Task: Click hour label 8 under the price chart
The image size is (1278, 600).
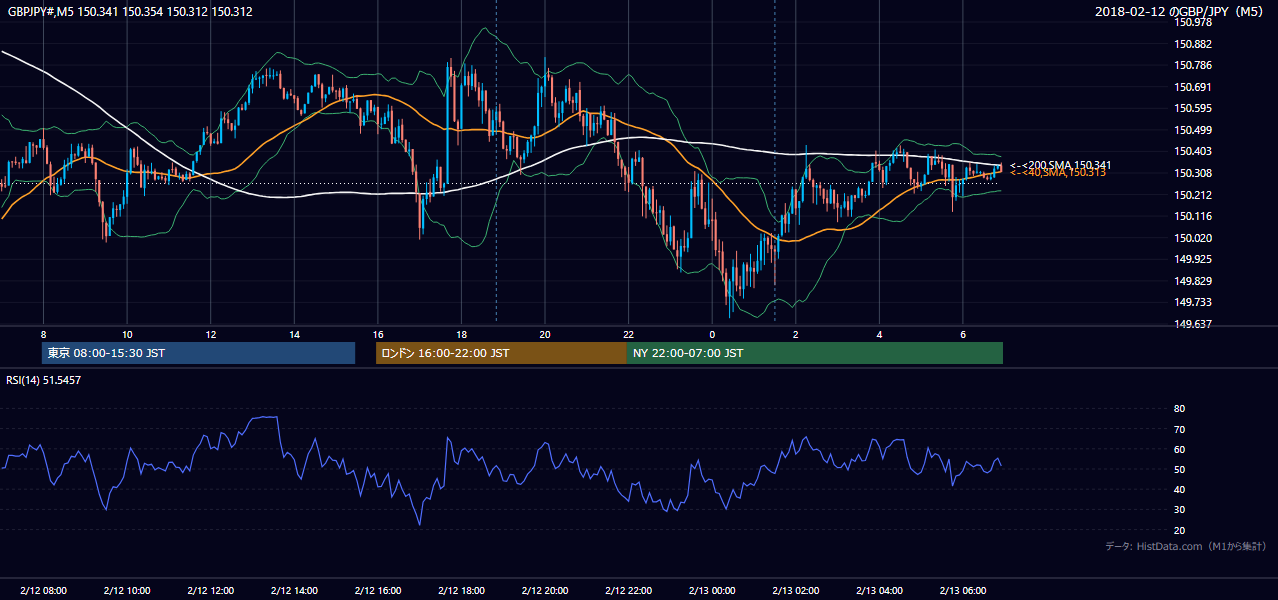Action: point(43,334)
